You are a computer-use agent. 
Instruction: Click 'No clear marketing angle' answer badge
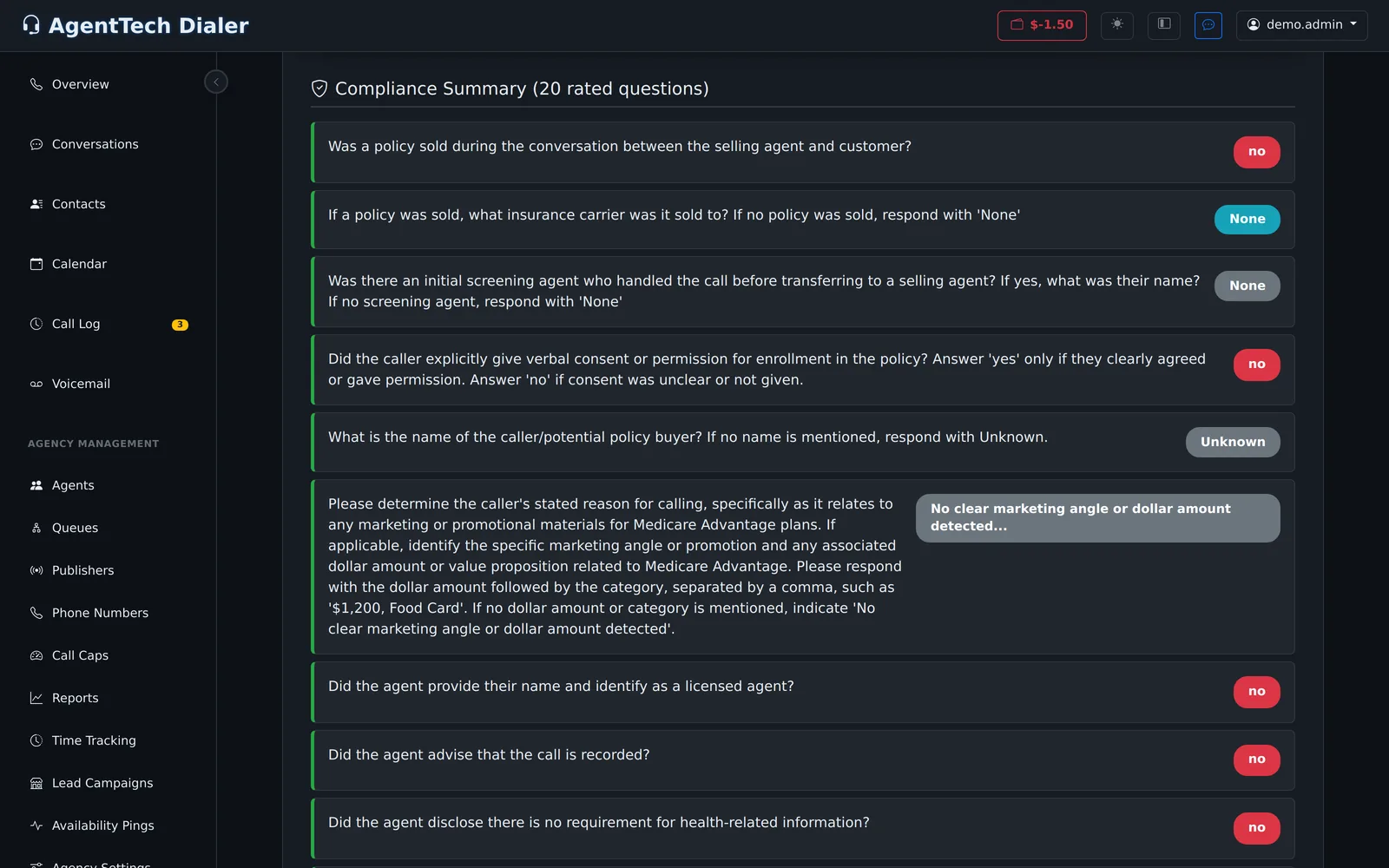tap(1097, 517)
